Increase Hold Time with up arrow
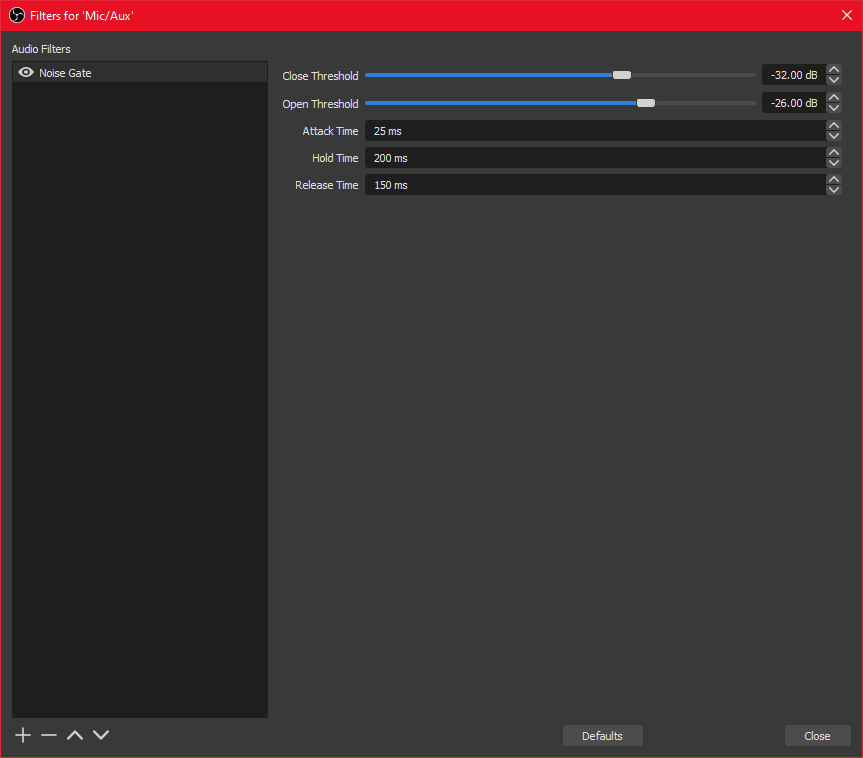The height and width of the screenshot is (758, 863). 834,152
